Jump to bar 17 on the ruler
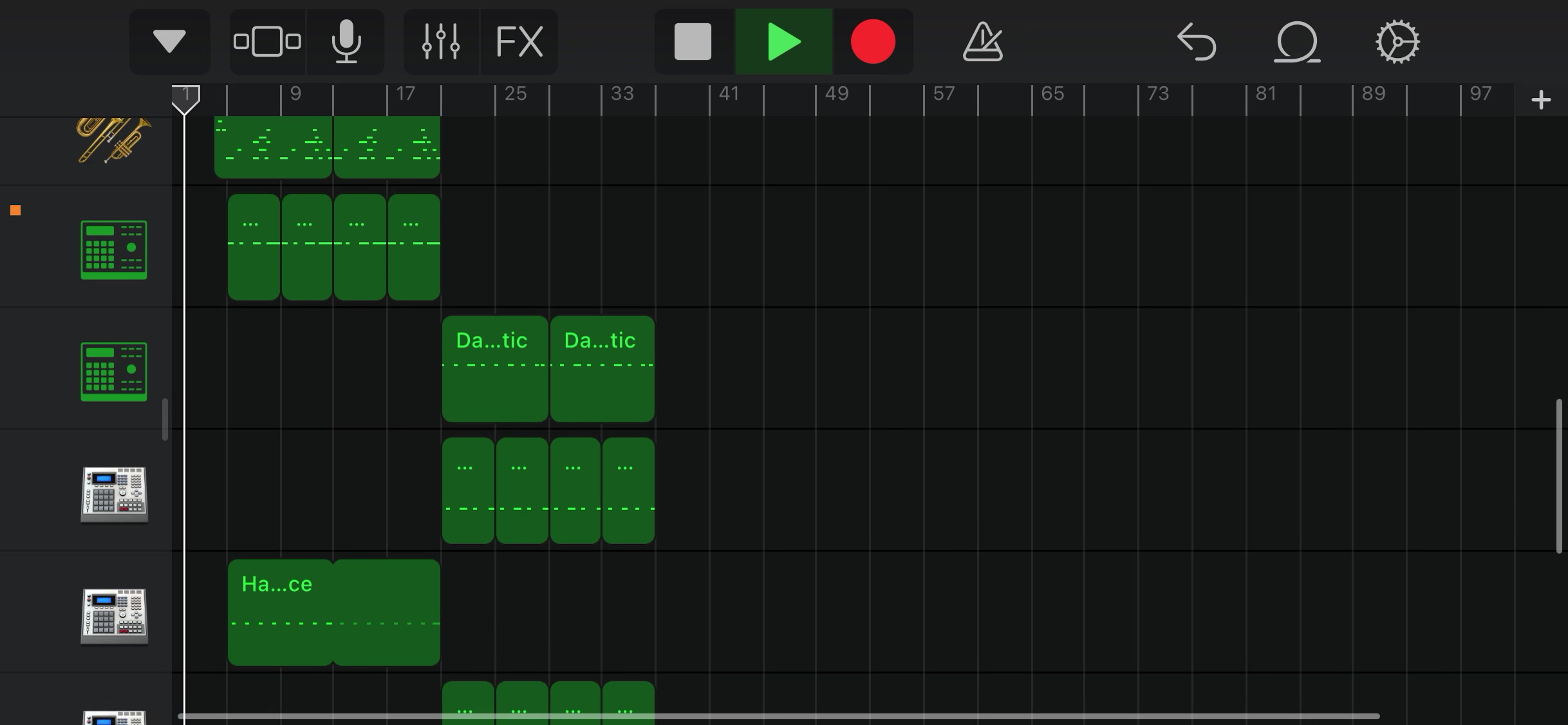This screenshot has width=1568, height=725. click(406, 94)
